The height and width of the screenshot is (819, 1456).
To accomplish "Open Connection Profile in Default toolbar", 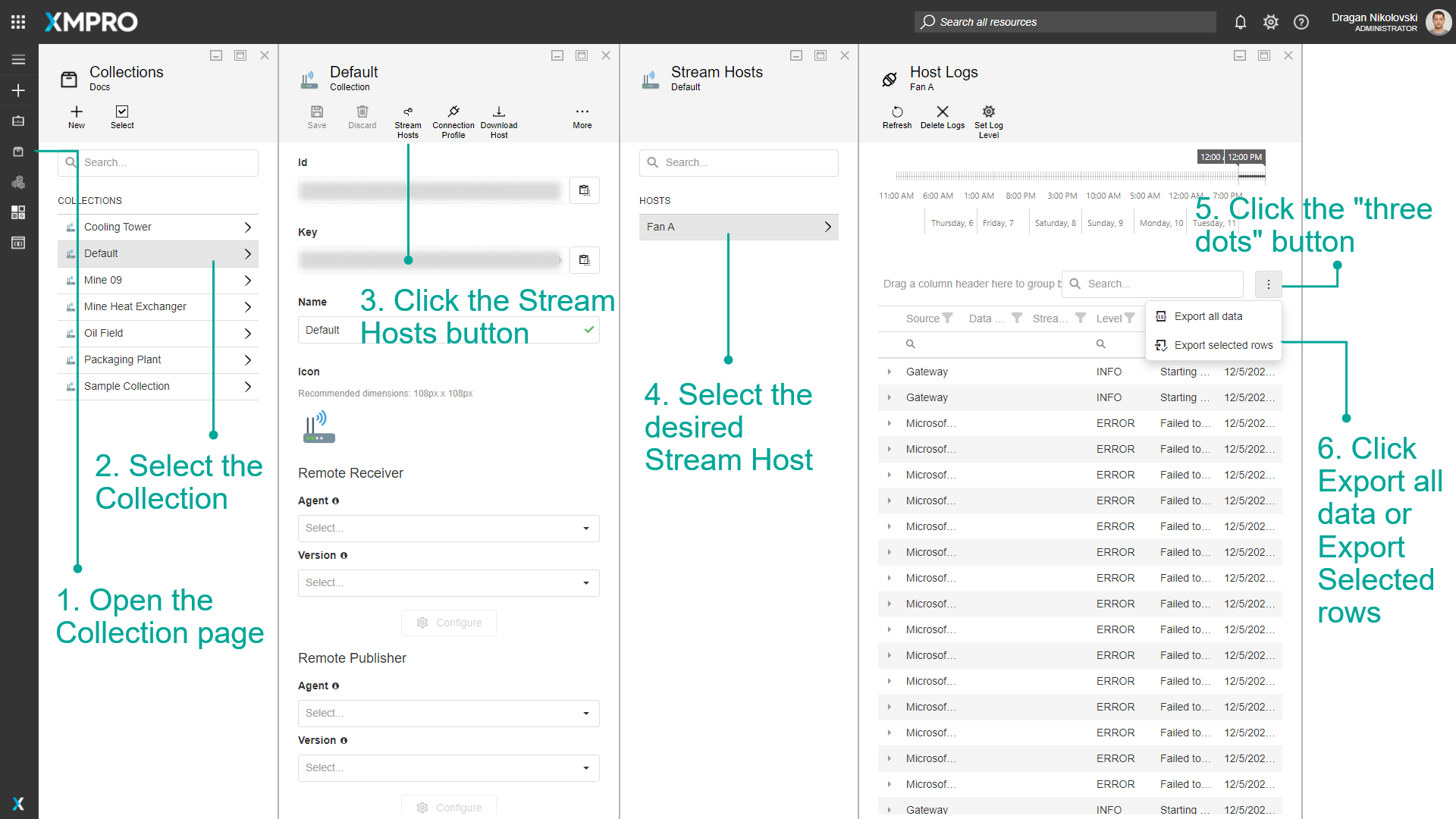I will (x=453, y=122).
